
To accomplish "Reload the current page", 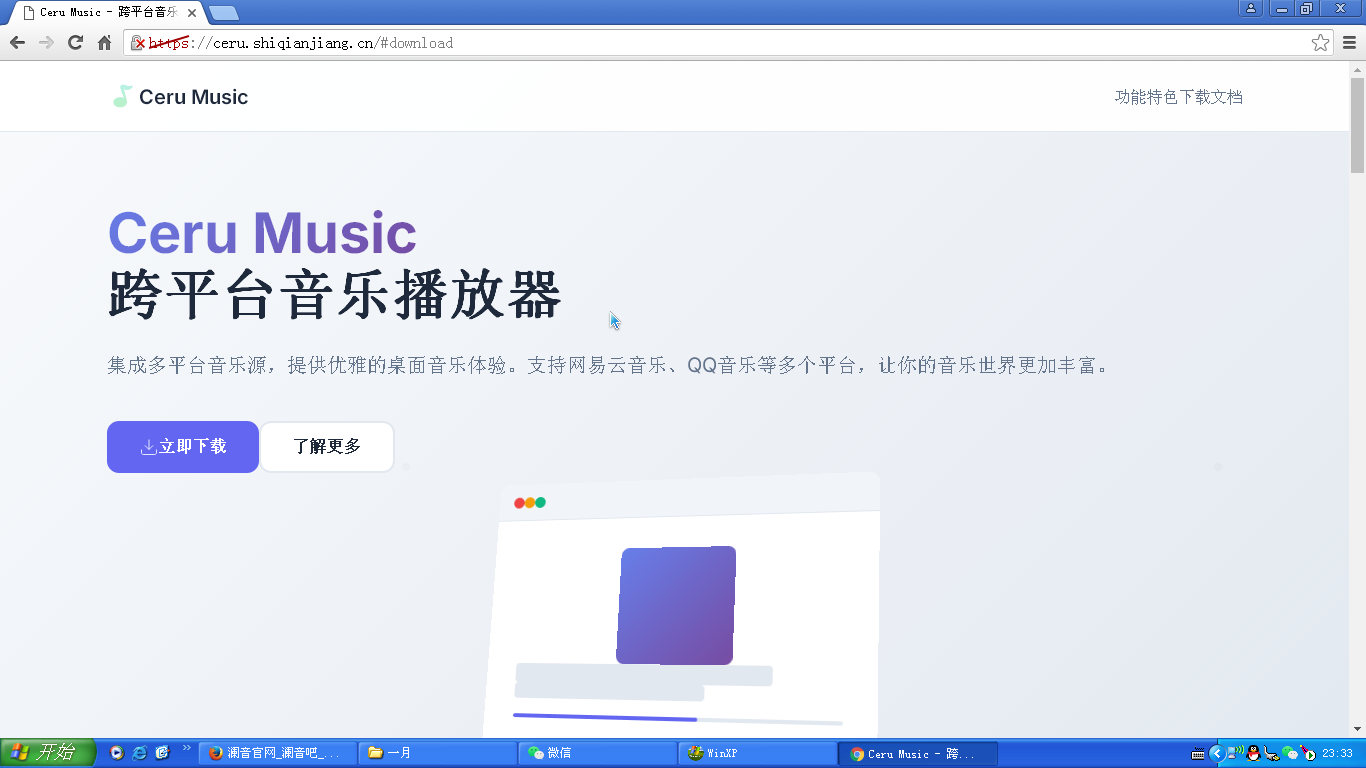I will pos(75,43).
